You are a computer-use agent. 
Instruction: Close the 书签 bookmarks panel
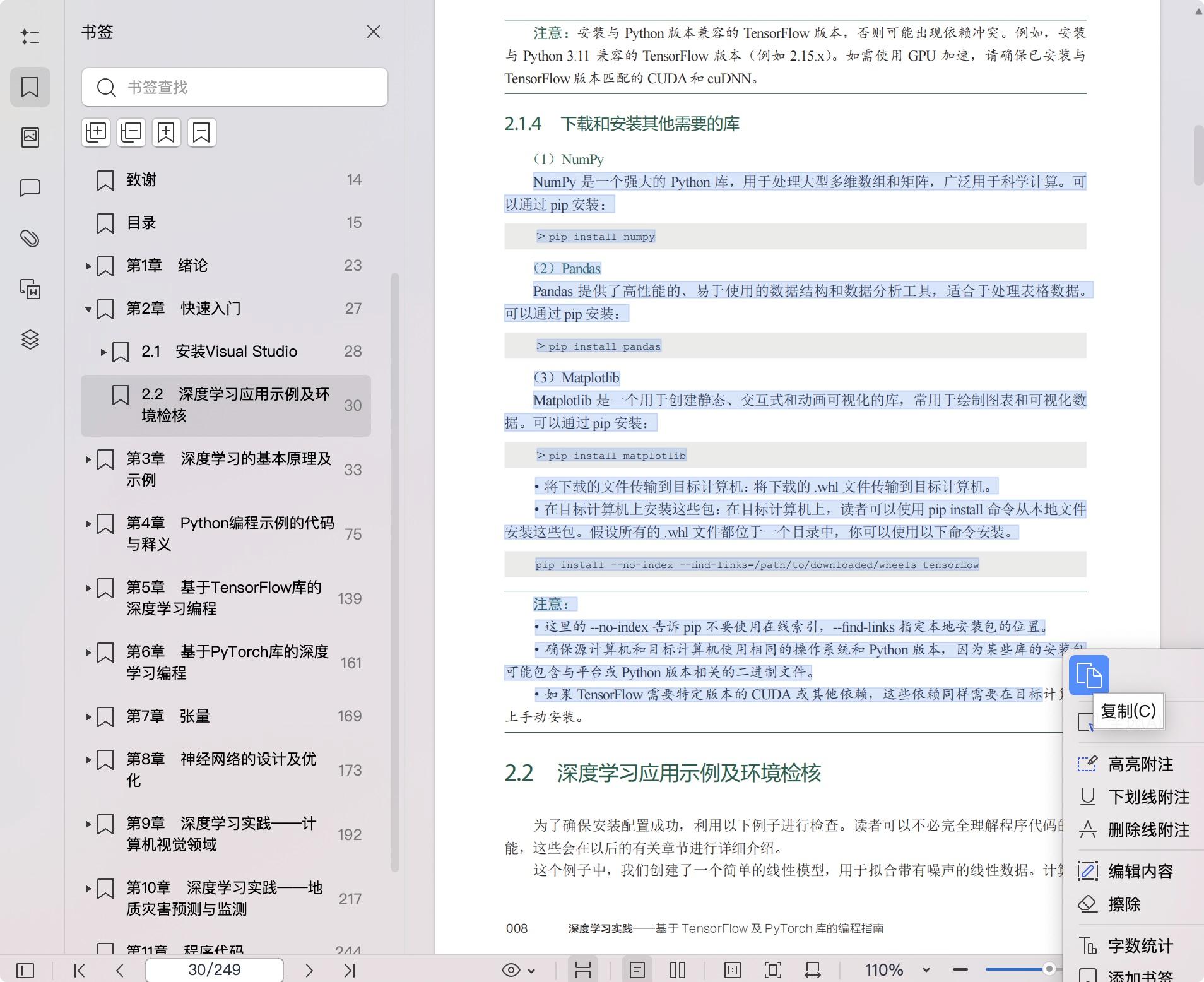[x=374, y=32]
